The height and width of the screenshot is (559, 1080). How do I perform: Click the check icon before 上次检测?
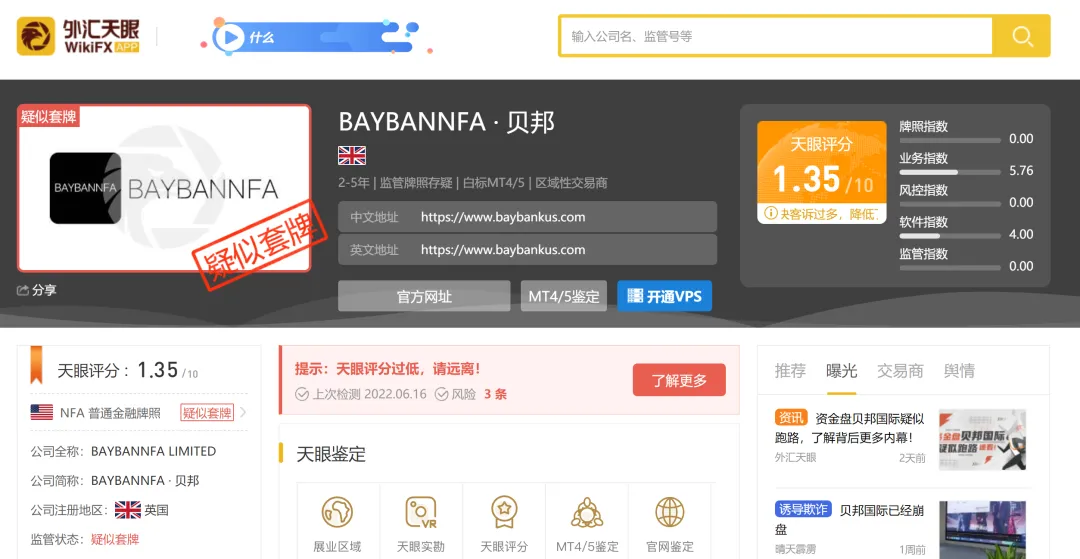click(x=302, y=394)
